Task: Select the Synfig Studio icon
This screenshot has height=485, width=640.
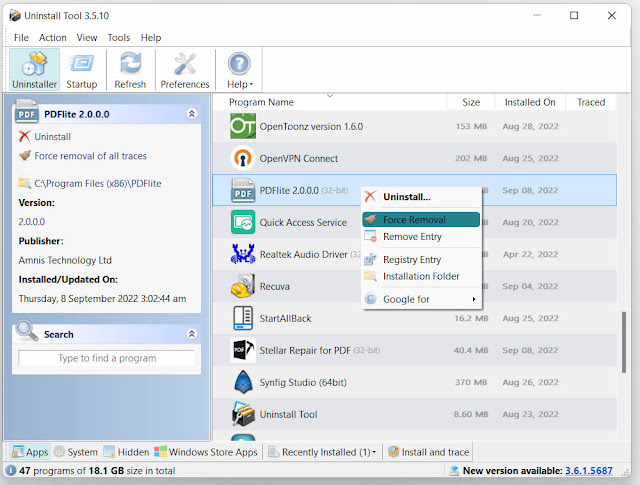Action: (243, 382)
